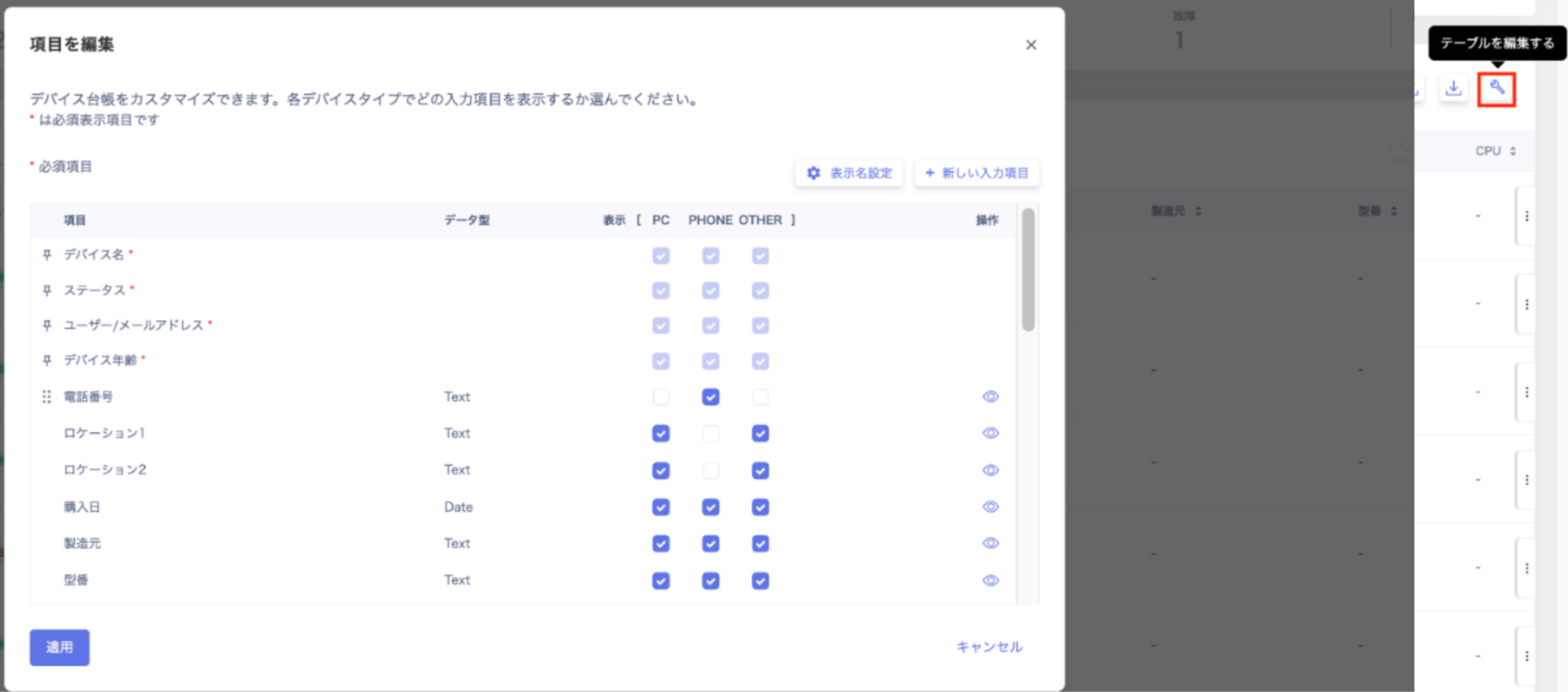Uncheck PC box for 型番
Image resolution: width=1568 pixels, height=692 pixels.
pos(661,580)
